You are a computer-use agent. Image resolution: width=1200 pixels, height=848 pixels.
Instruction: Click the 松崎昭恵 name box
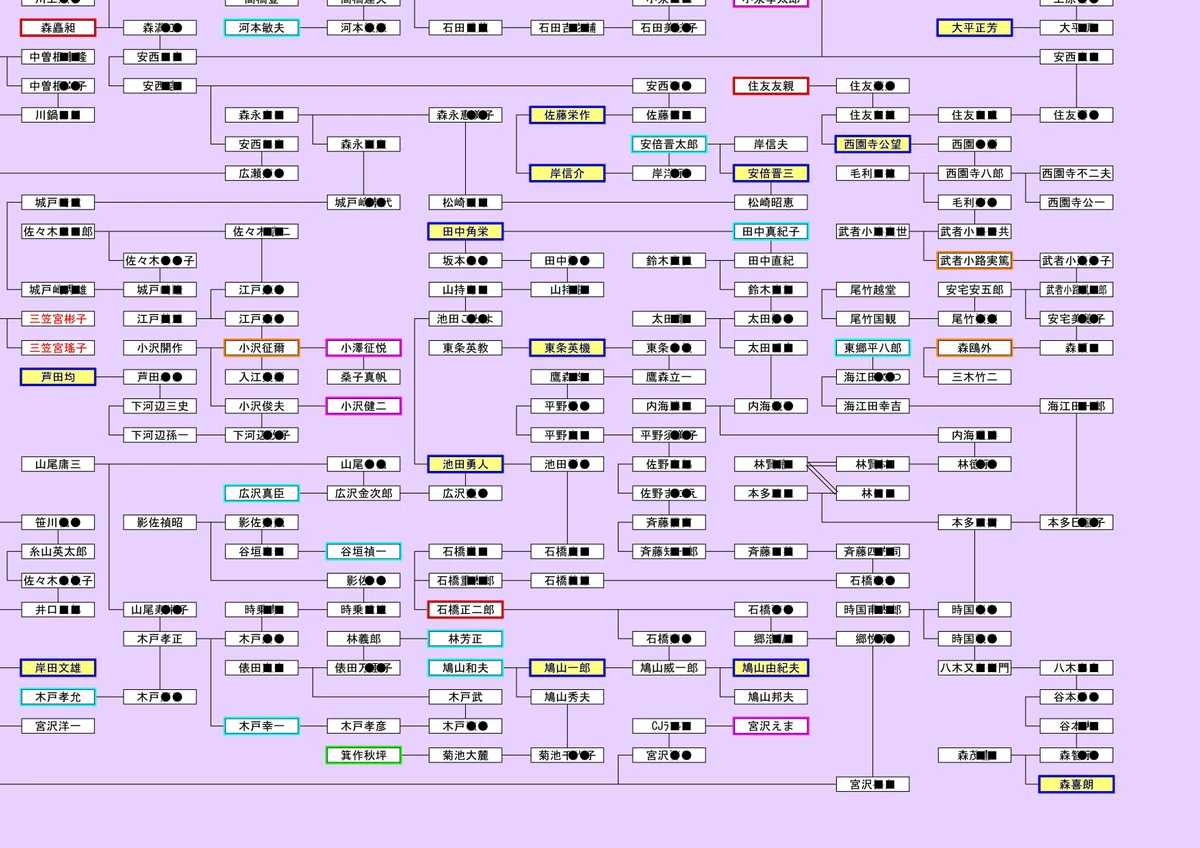771,202
